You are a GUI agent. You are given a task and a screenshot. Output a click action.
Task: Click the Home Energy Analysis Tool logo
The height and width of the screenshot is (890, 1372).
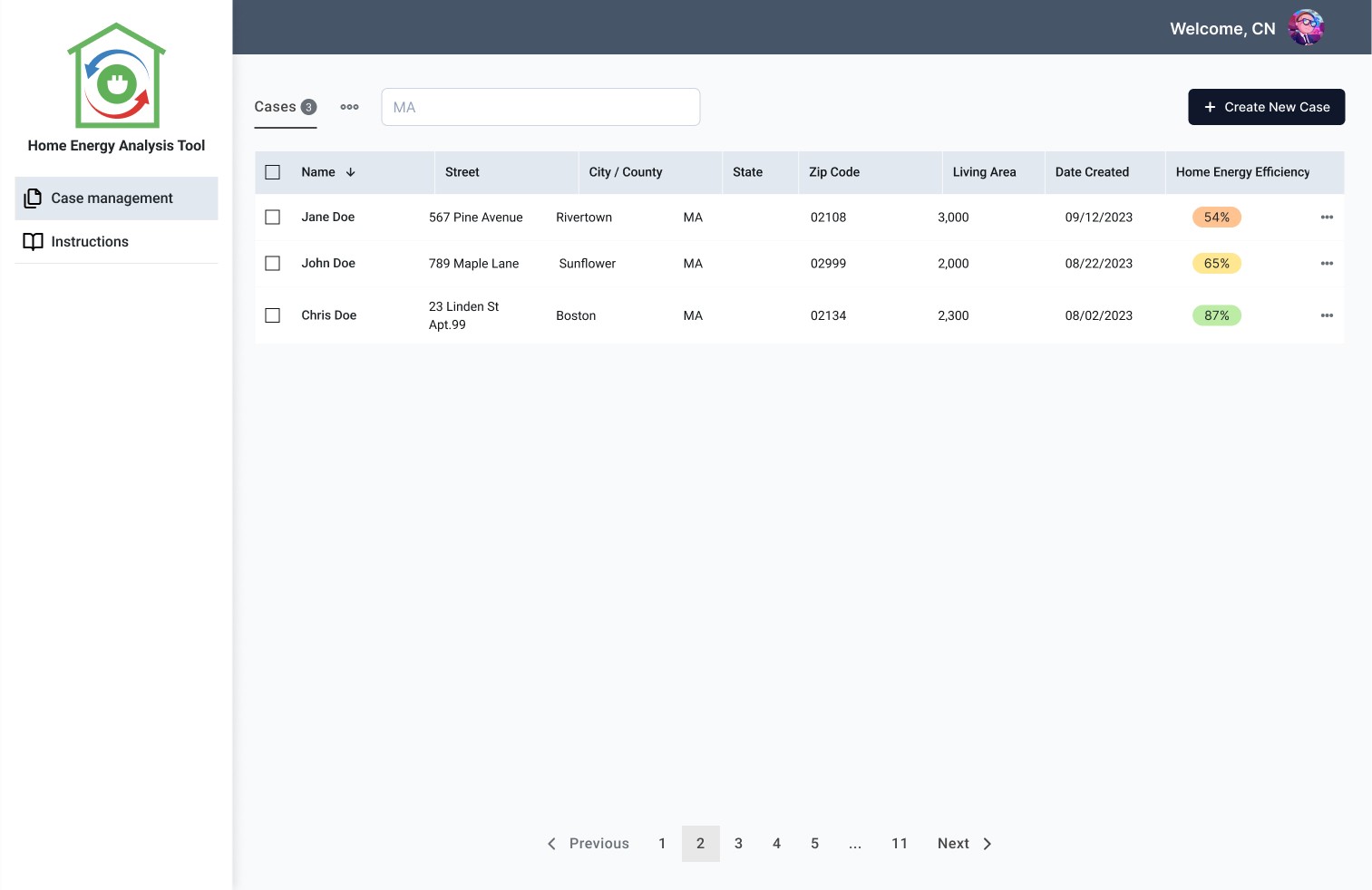click(x=116, y=75)
